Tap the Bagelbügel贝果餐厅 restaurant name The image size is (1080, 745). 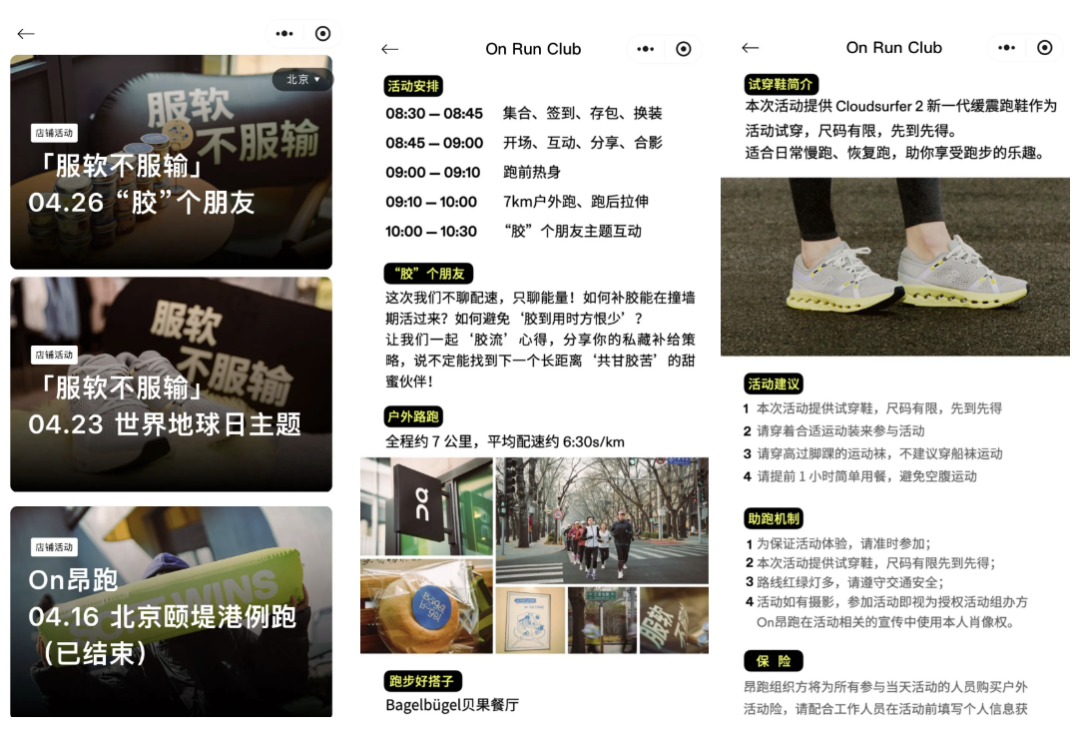[452, 705]
